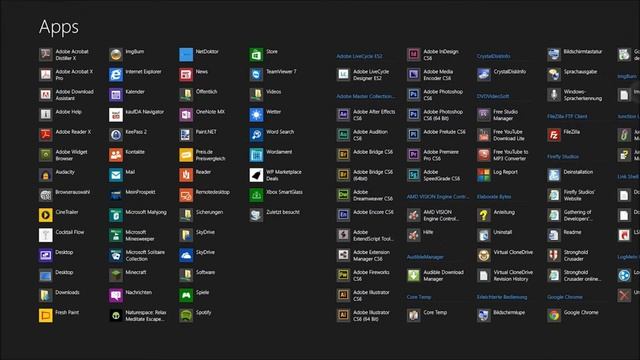Open the Audacity app icon
This screenshot has height=360, width=640.
click(x=45, y=175)
